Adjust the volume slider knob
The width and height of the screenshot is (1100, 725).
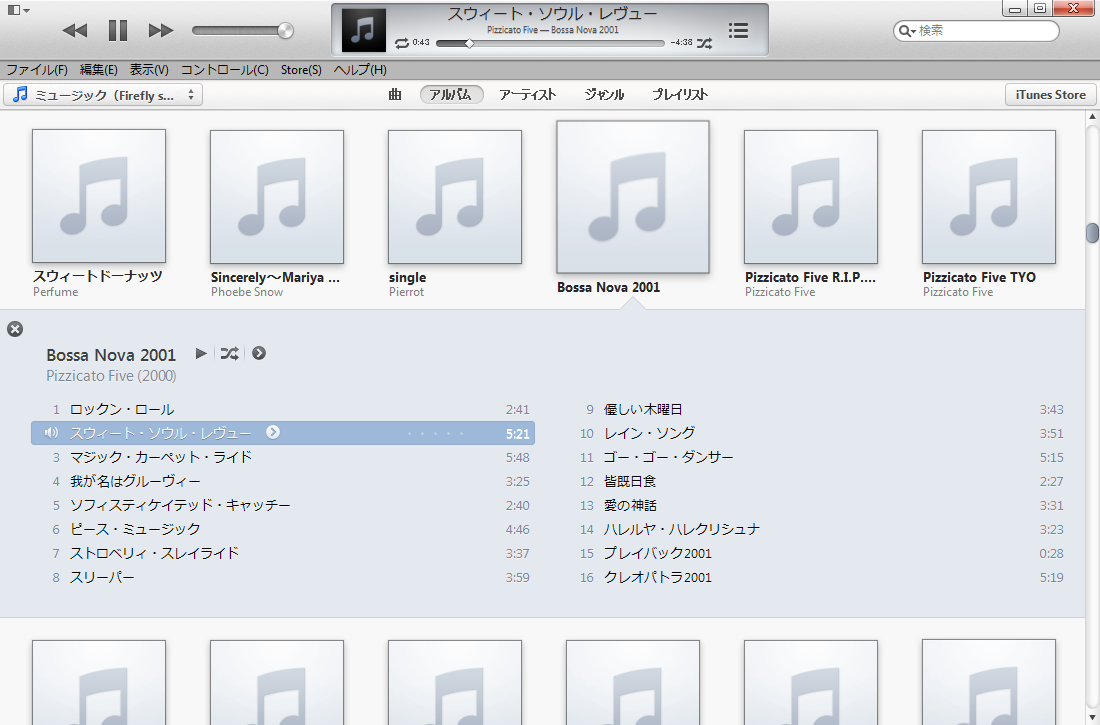(285, 30)
